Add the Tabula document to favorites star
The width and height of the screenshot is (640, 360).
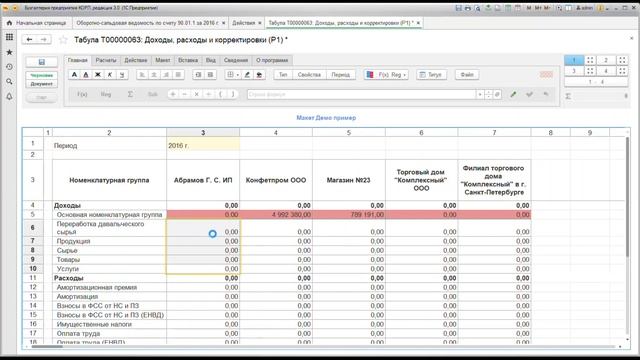click(x=63, y=40)
